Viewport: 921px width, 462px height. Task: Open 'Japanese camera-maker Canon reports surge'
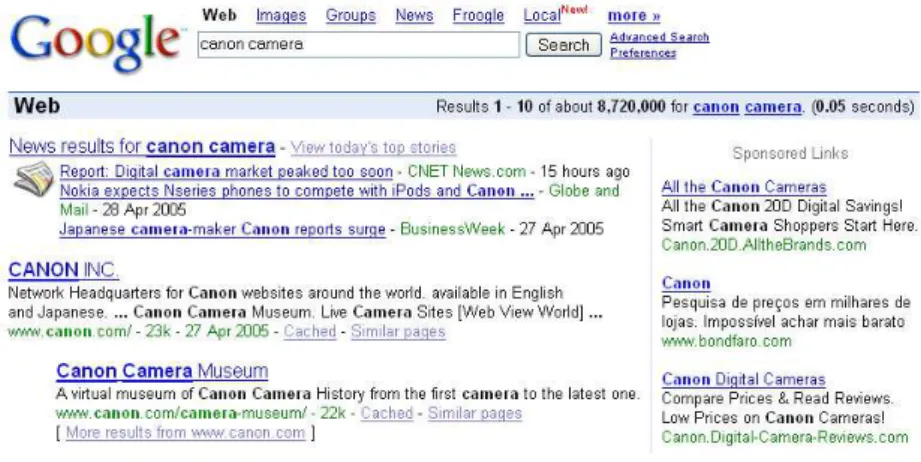click(x=222, y=229)
